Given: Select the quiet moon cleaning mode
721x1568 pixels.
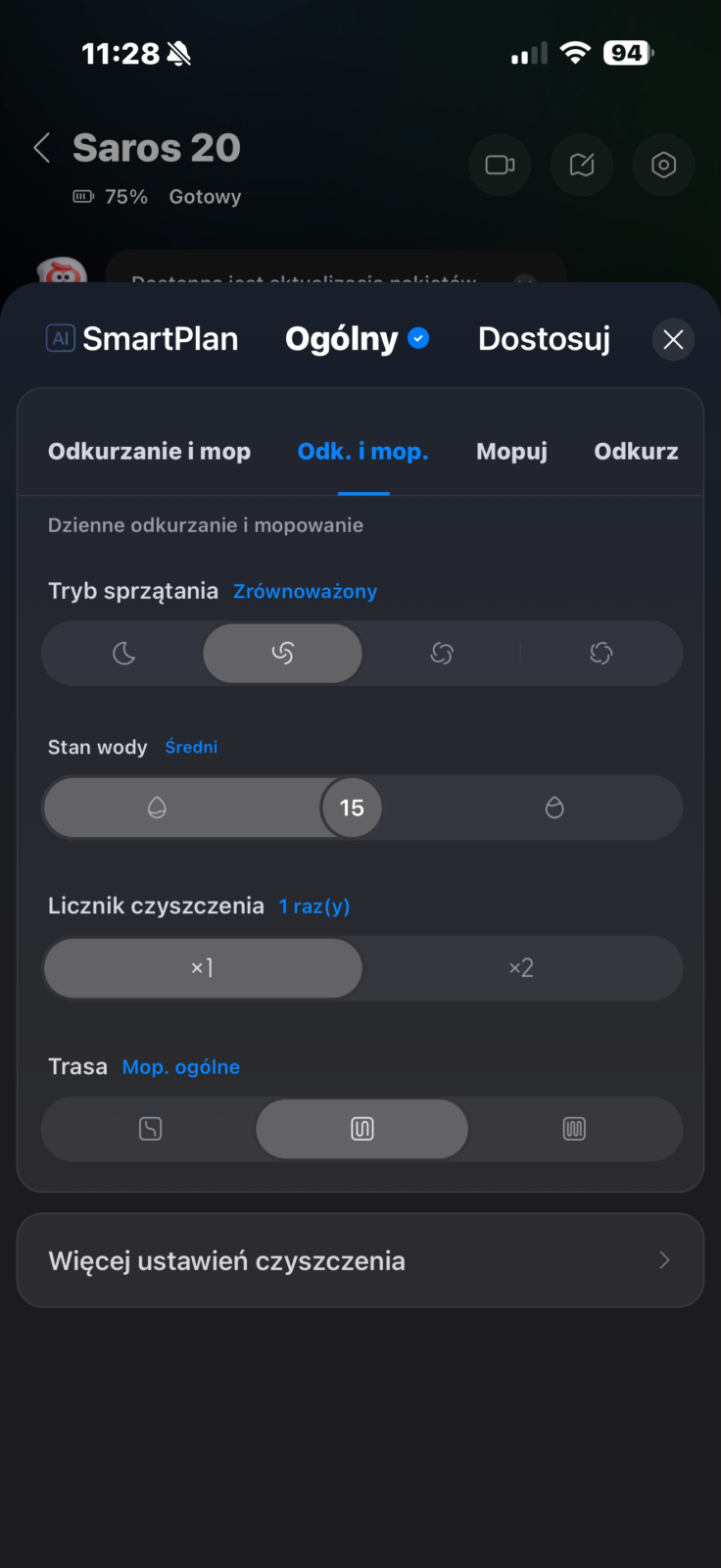Looking at the screenshot, I should click(123, 654).
